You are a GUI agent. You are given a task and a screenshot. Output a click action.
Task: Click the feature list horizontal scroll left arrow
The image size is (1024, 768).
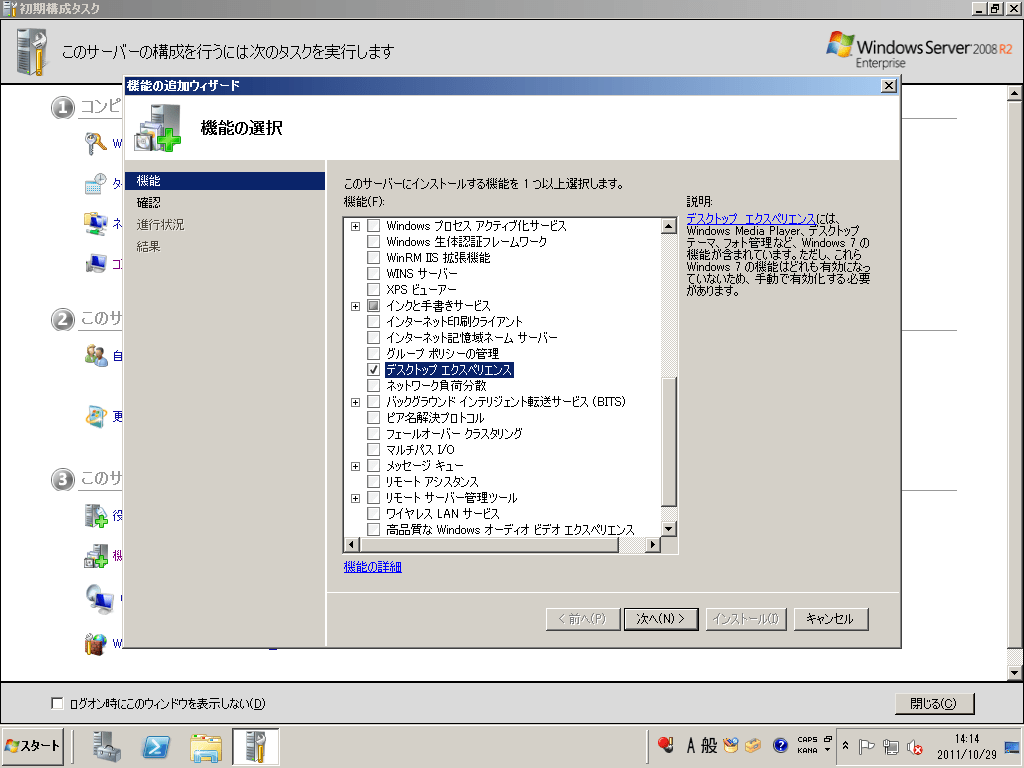point(352,545)
